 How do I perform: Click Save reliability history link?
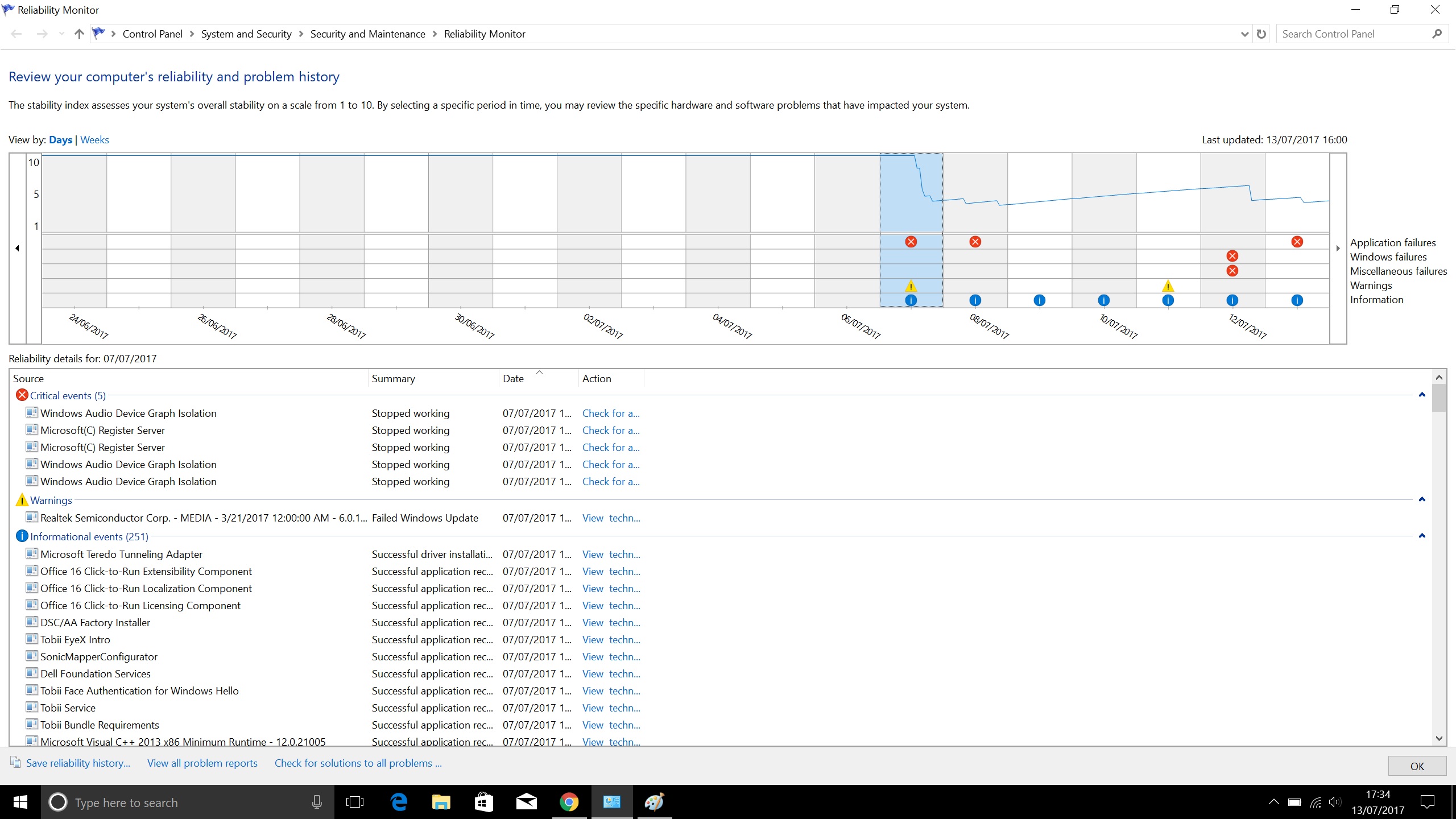point(78,763)
